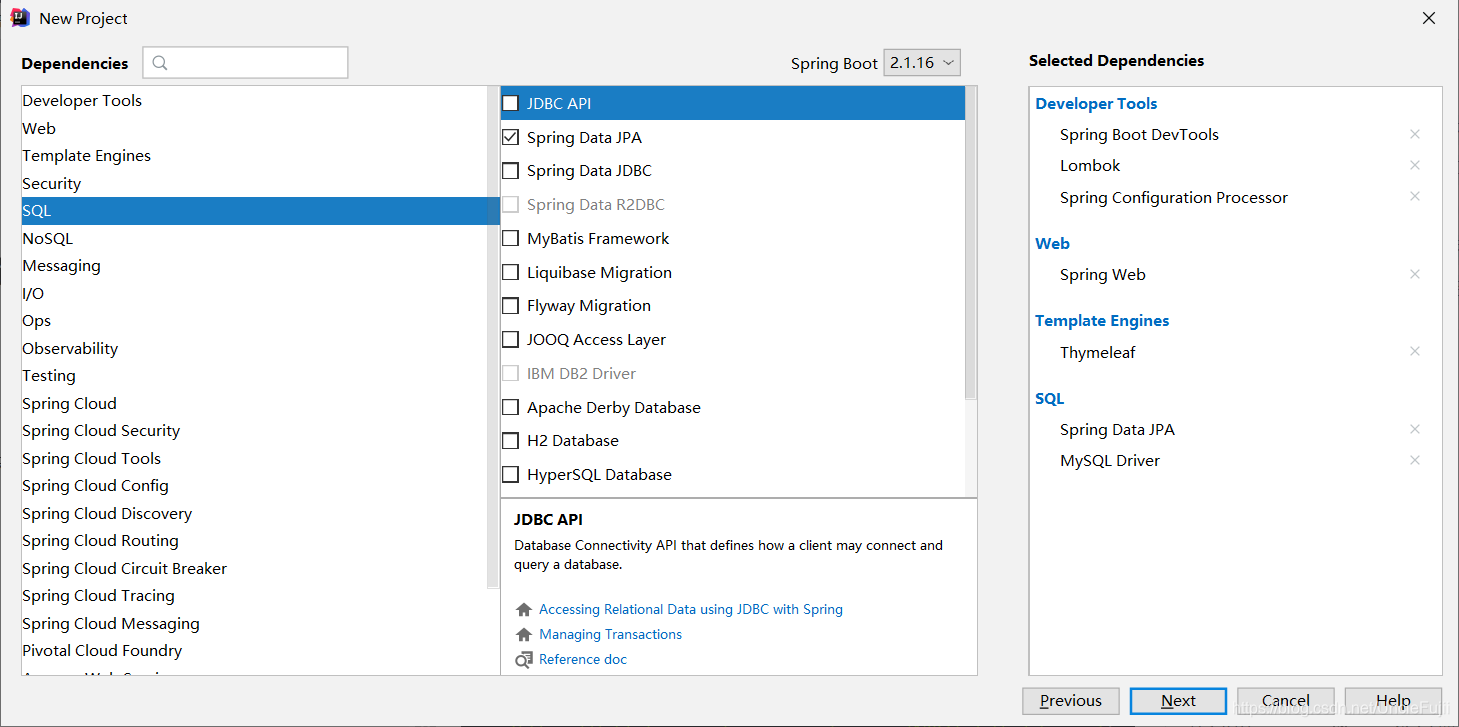Enable Liquibase Migration checkbox
This screenshot has width=1459, height=727.
[x=510, y=272]
